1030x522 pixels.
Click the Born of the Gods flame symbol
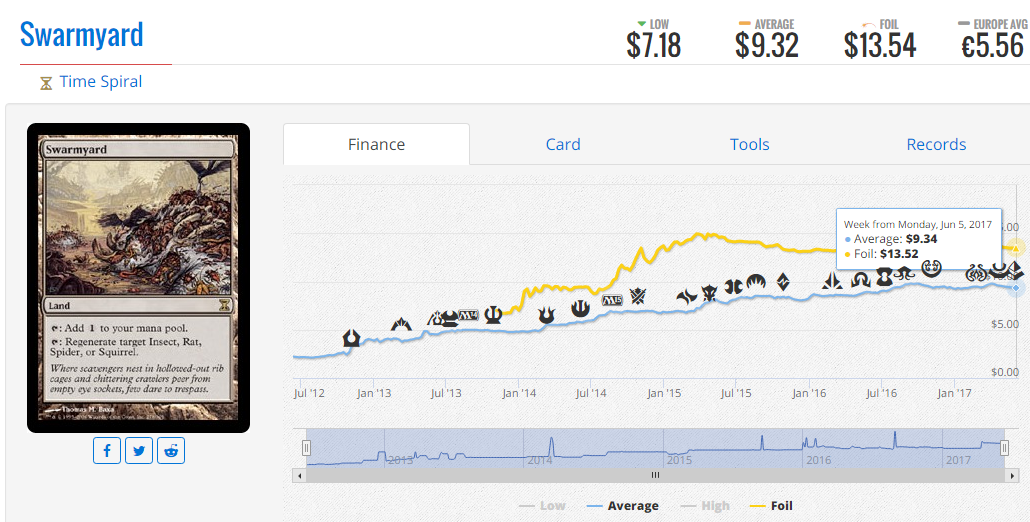pos(547,315)
